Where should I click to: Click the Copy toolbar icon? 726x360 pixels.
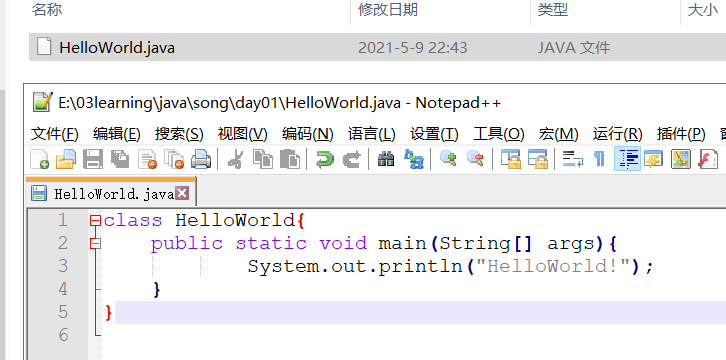pos(263,159)
